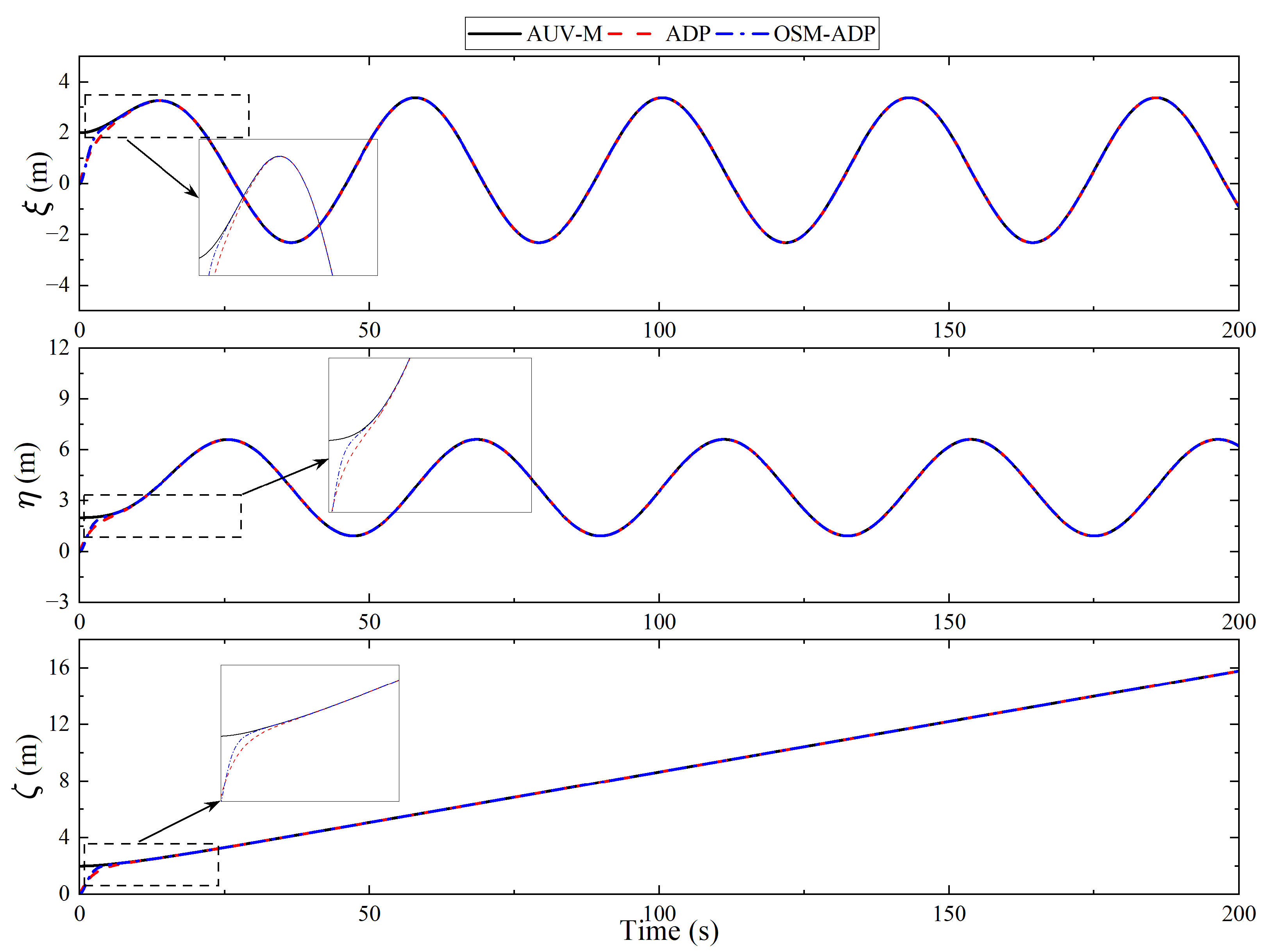Click the inset zoom plot in the ζ panel
The width and height of the screenshot is (1262, 952).
pos(310,733)
